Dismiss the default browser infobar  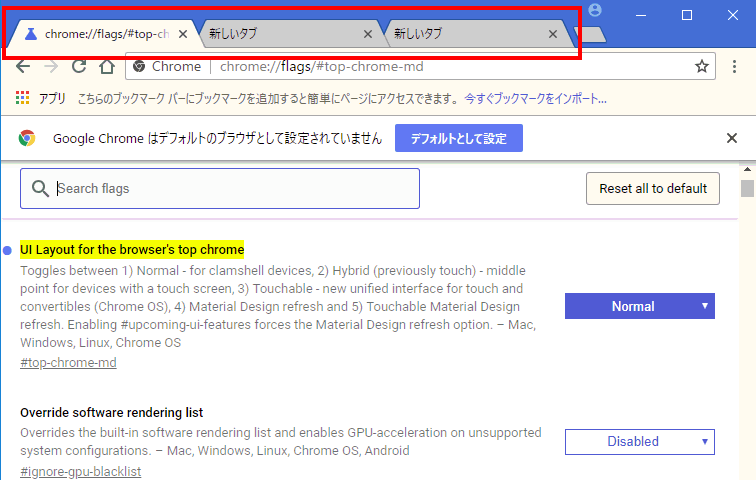pyautogui.click(x=731, y=138)
